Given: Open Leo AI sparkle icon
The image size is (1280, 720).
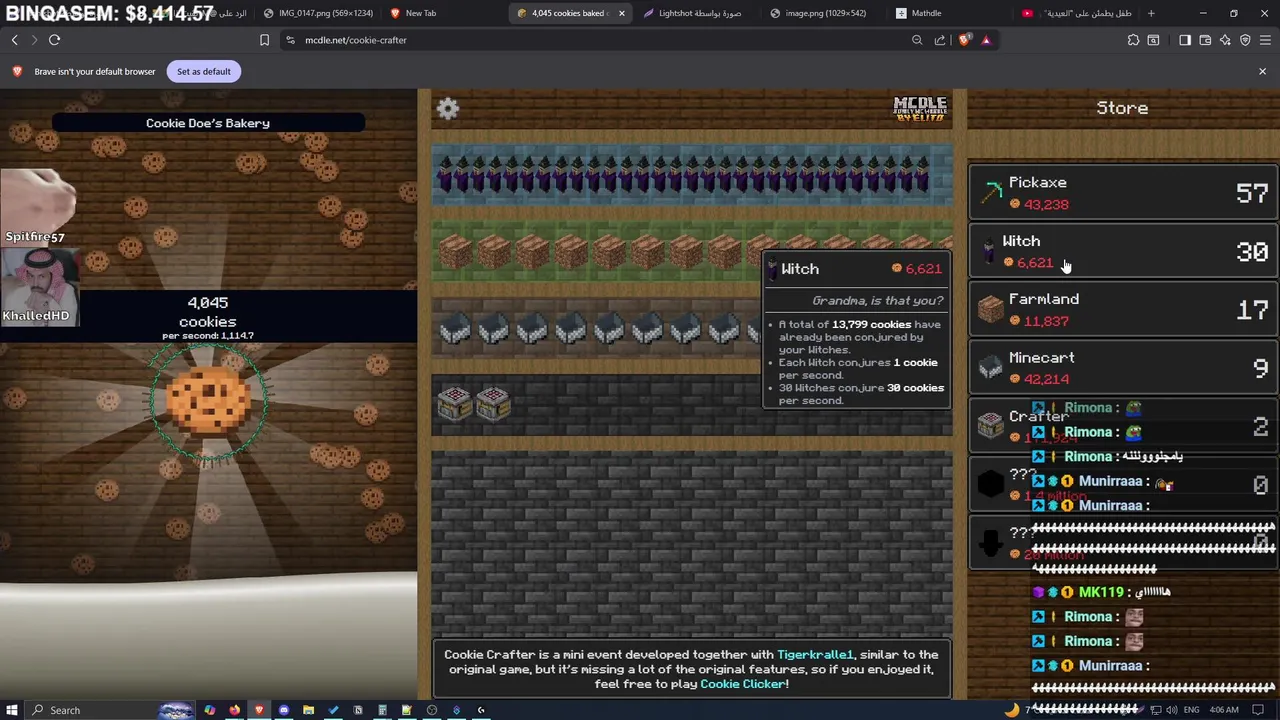Looking at the screenshot, I should pyautogui.click(x=1225, y=40).
